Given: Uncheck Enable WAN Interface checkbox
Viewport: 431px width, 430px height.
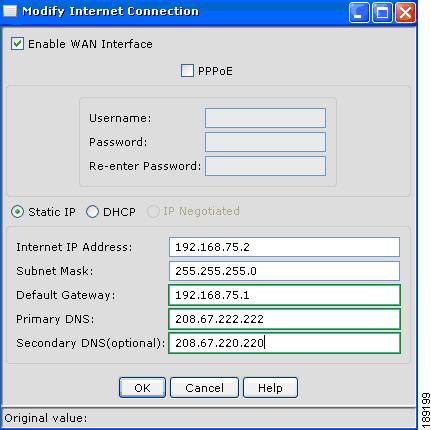Looking at the screenshot, I should tap(17, 44).
